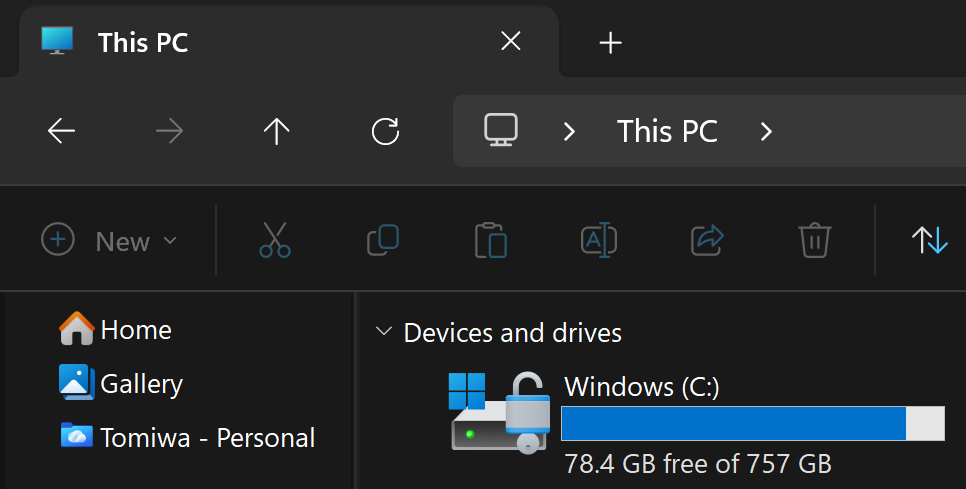Click the monitor icon on This PC tab
966x489 pixels.
click(57, 41)
